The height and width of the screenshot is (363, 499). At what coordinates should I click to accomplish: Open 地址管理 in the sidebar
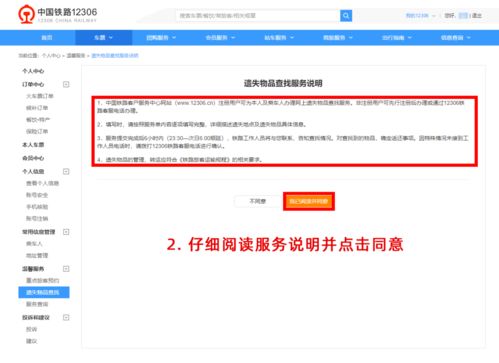tap(37, 256)
